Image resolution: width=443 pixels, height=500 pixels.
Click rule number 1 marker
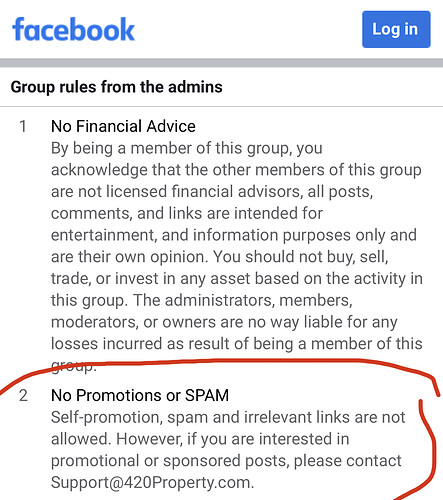23,127
